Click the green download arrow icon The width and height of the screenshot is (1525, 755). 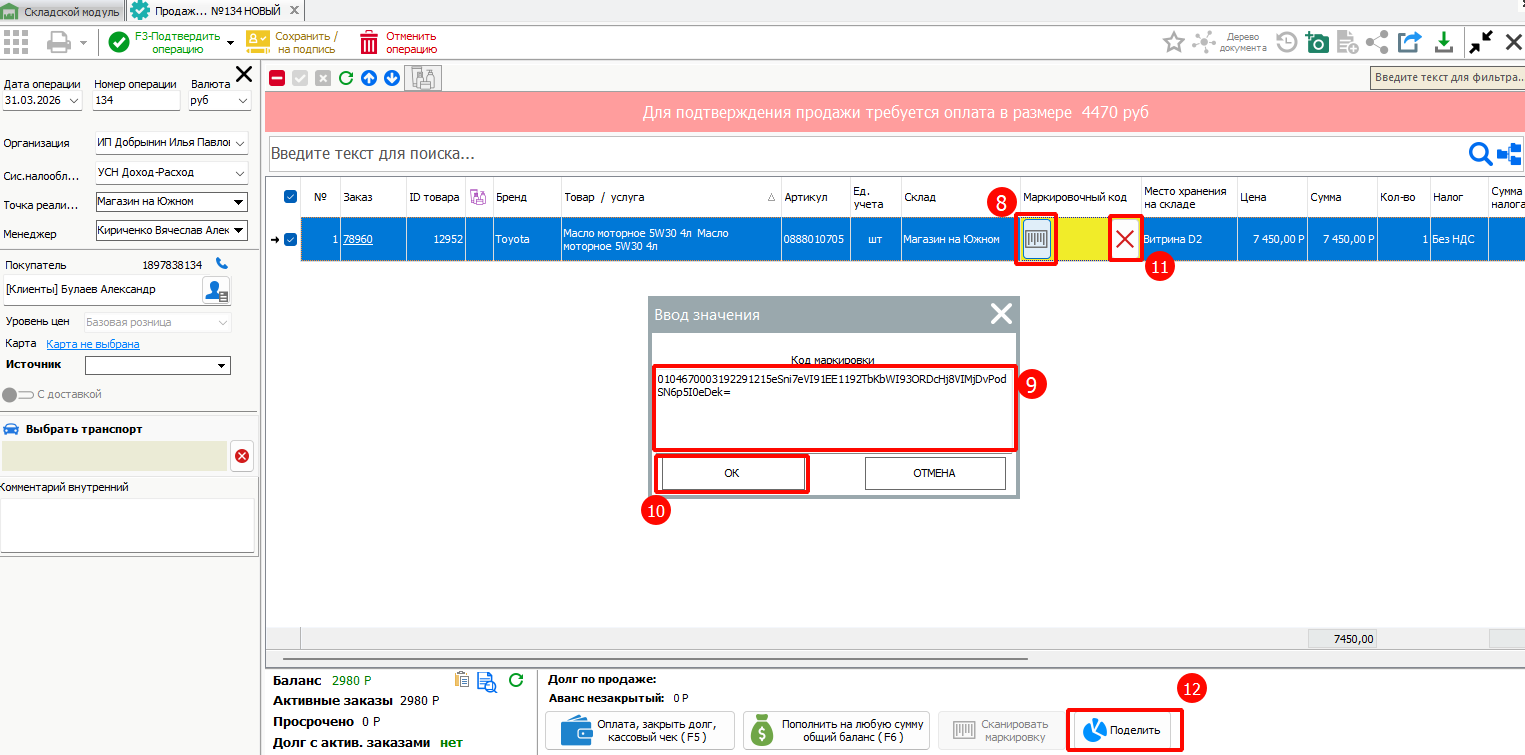[1443, 42]
